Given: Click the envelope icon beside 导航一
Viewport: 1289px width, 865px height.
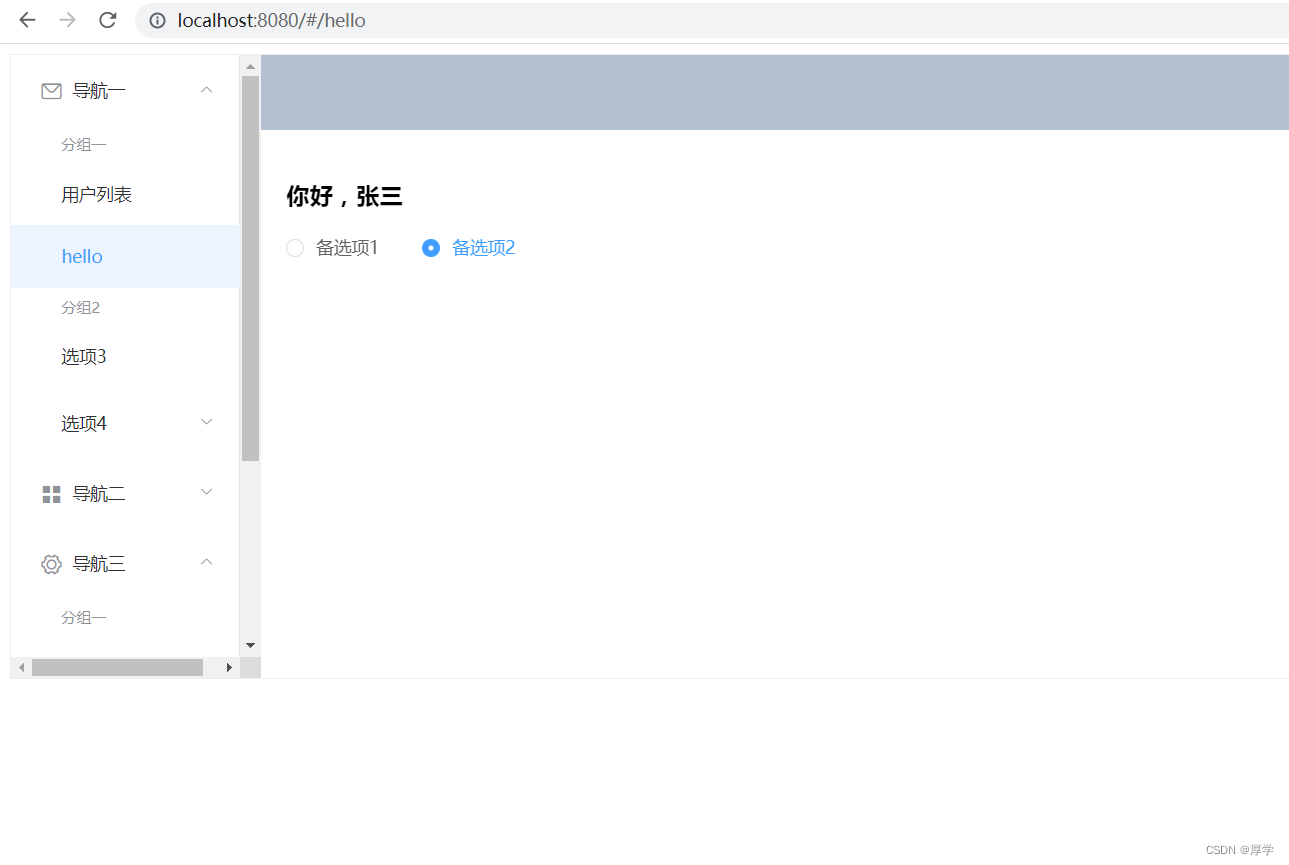Looking at the screenshot, I should click(51, 91).
